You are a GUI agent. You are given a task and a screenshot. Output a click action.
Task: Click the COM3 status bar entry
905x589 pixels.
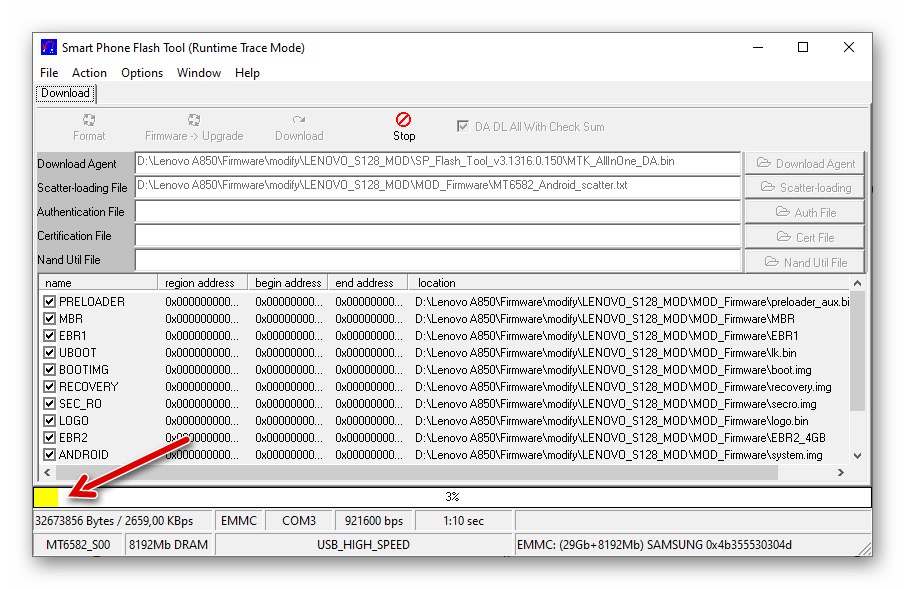299,521
